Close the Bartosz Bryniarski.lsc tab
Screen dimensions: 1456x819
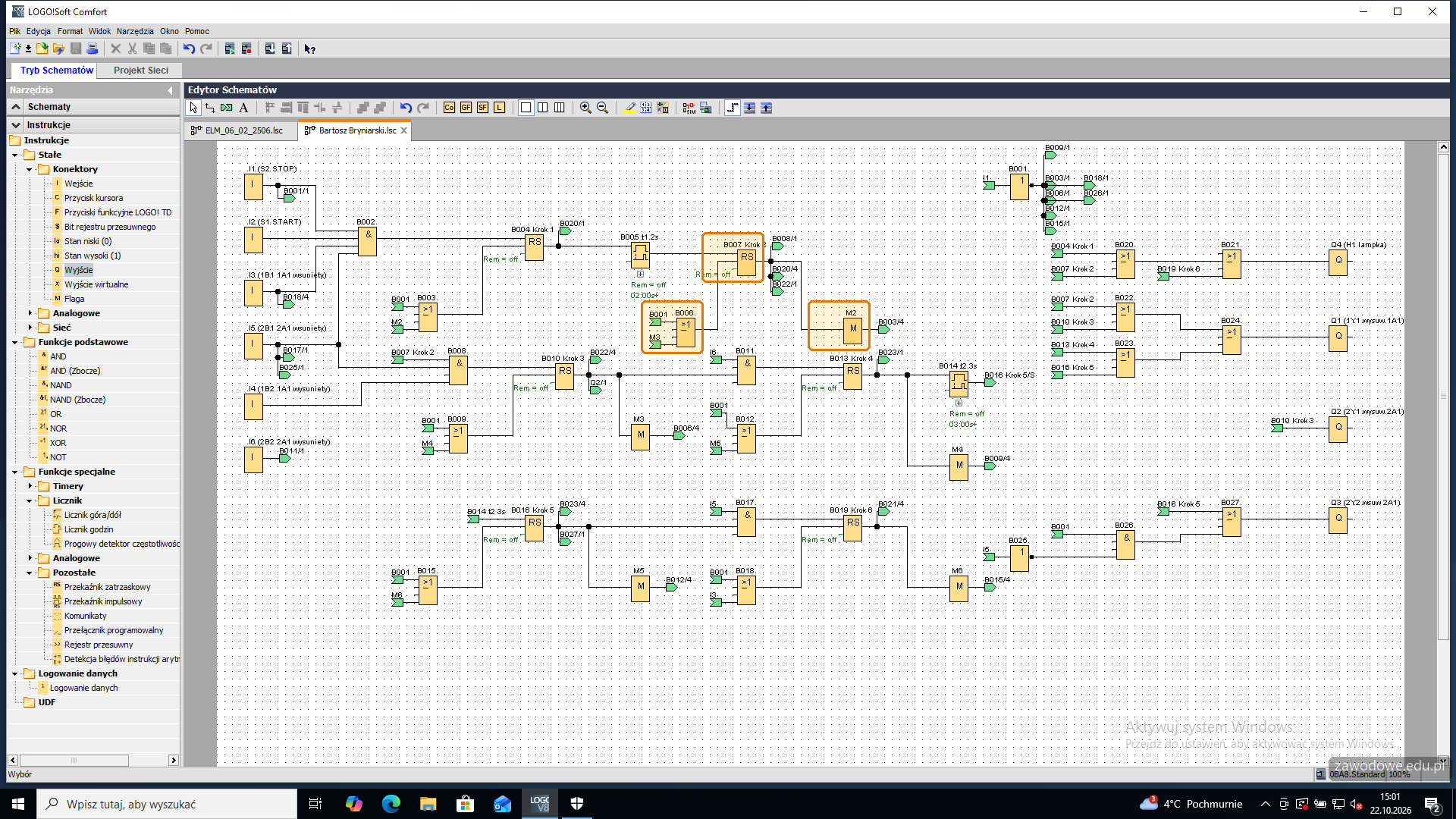404,130
